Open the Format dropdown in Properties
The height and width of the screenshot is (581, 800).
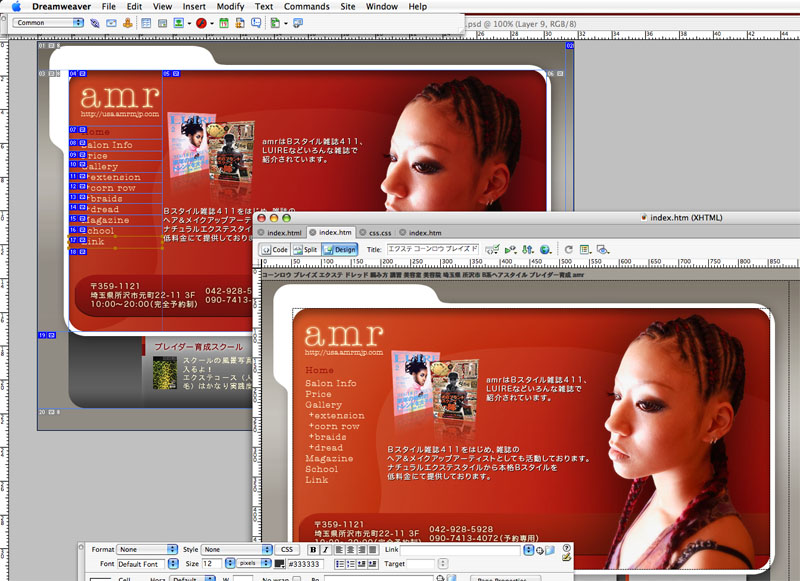tap(147, 549)
